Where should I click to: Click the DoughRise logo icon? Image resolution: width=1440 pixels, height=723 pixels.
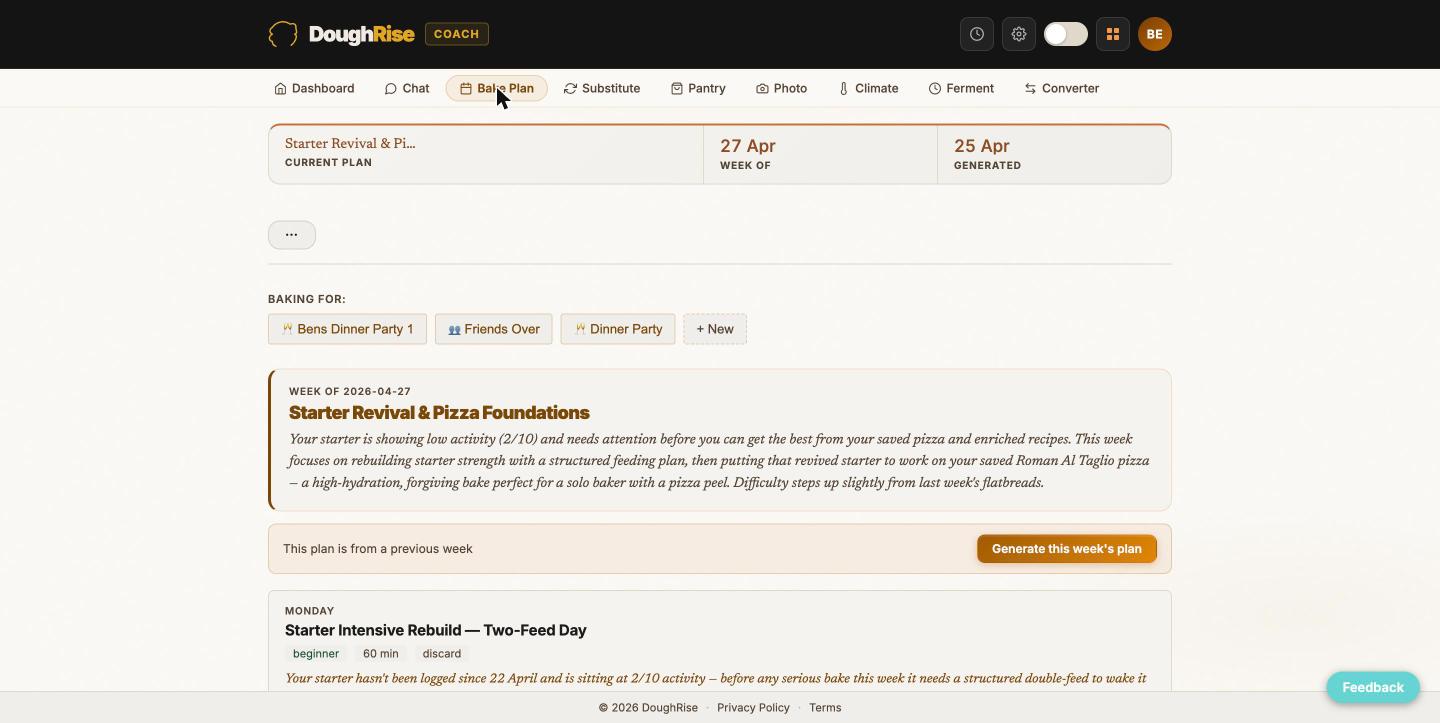pyautogui.click(x=283, y=34)
